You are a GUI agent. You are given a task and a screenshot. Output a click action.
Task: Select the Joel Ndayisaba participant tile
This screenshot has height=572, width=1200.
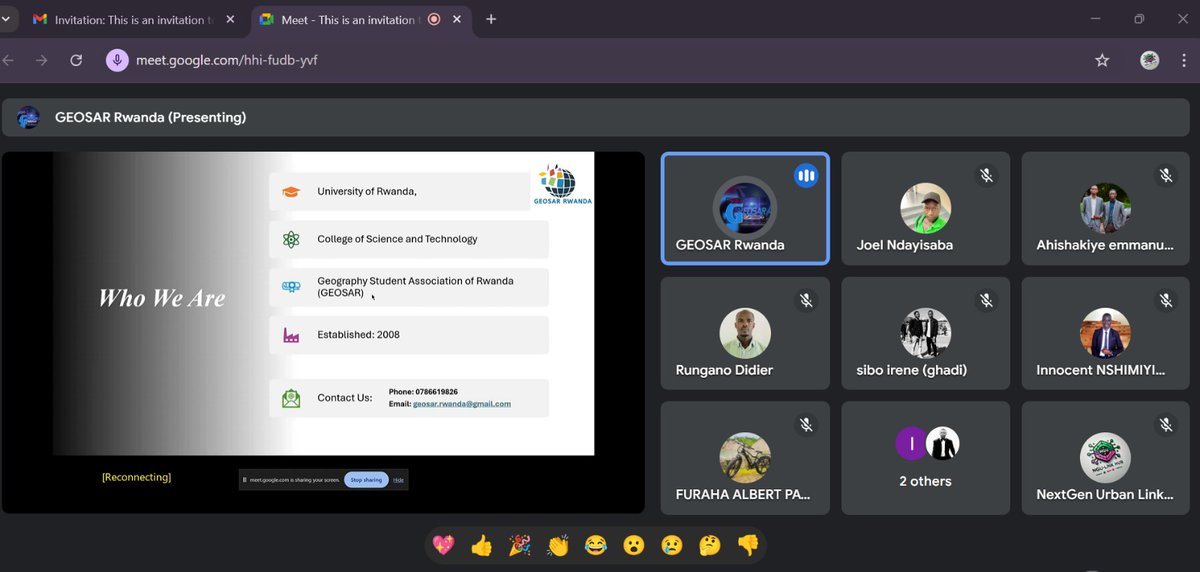click(925, 208)
